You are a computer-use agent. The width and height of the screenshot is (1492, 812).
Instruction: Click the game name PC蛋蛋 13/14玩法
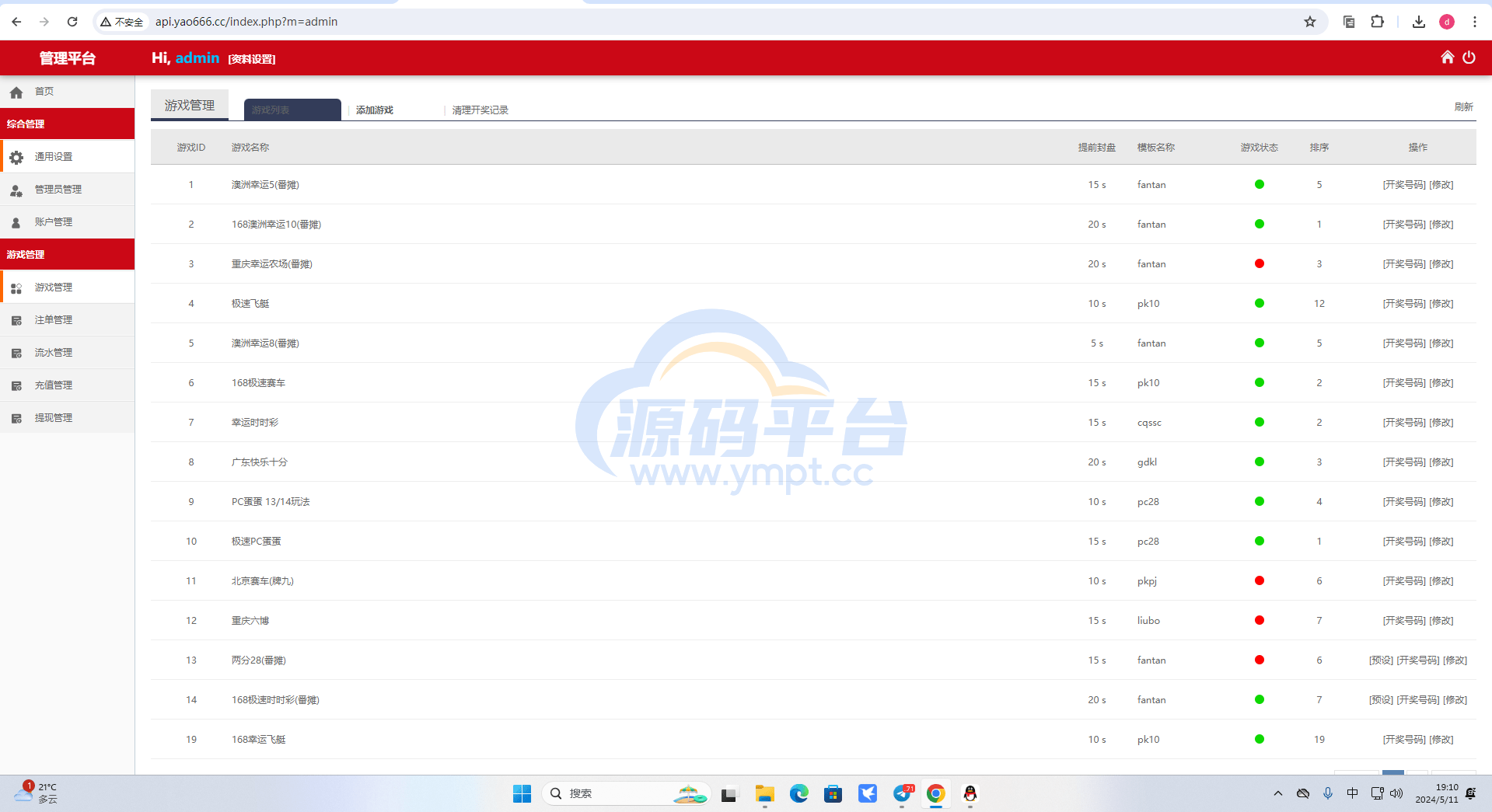pos(271,502)
